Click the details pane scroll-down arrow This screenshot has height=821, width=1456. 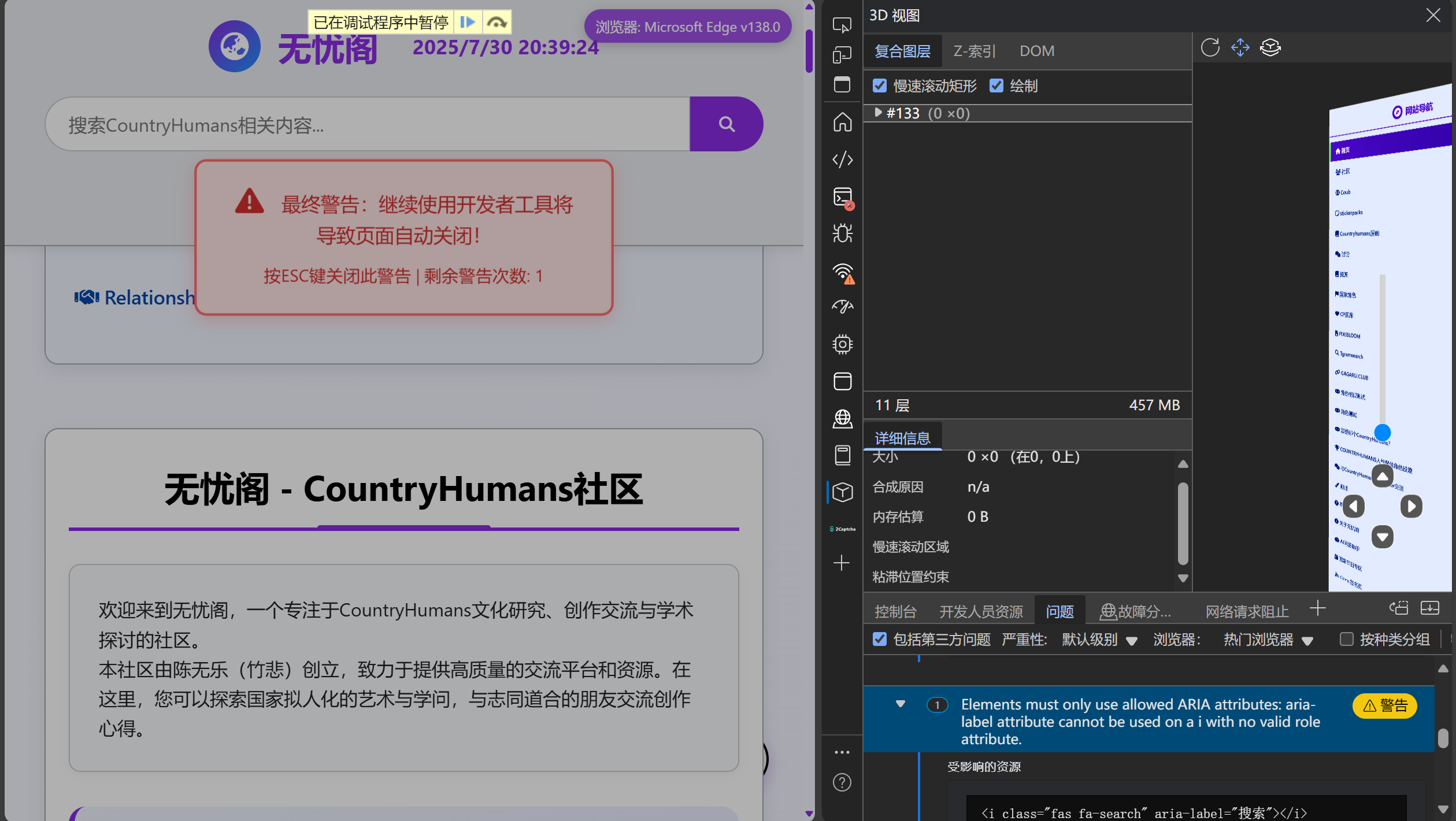coord(1183,578)
